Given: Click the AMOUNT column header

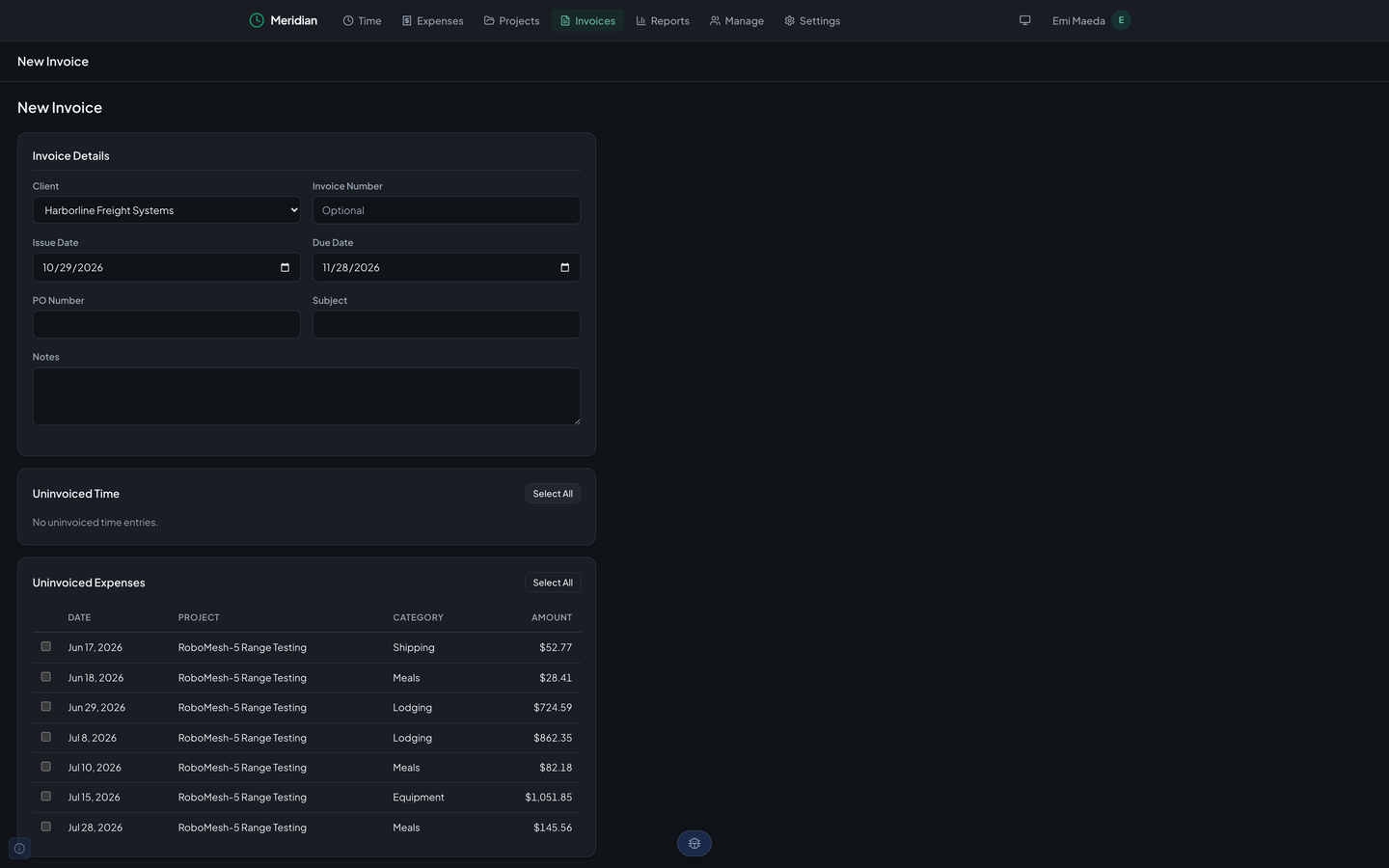Looking at the screenshot, I should (552, 617).
